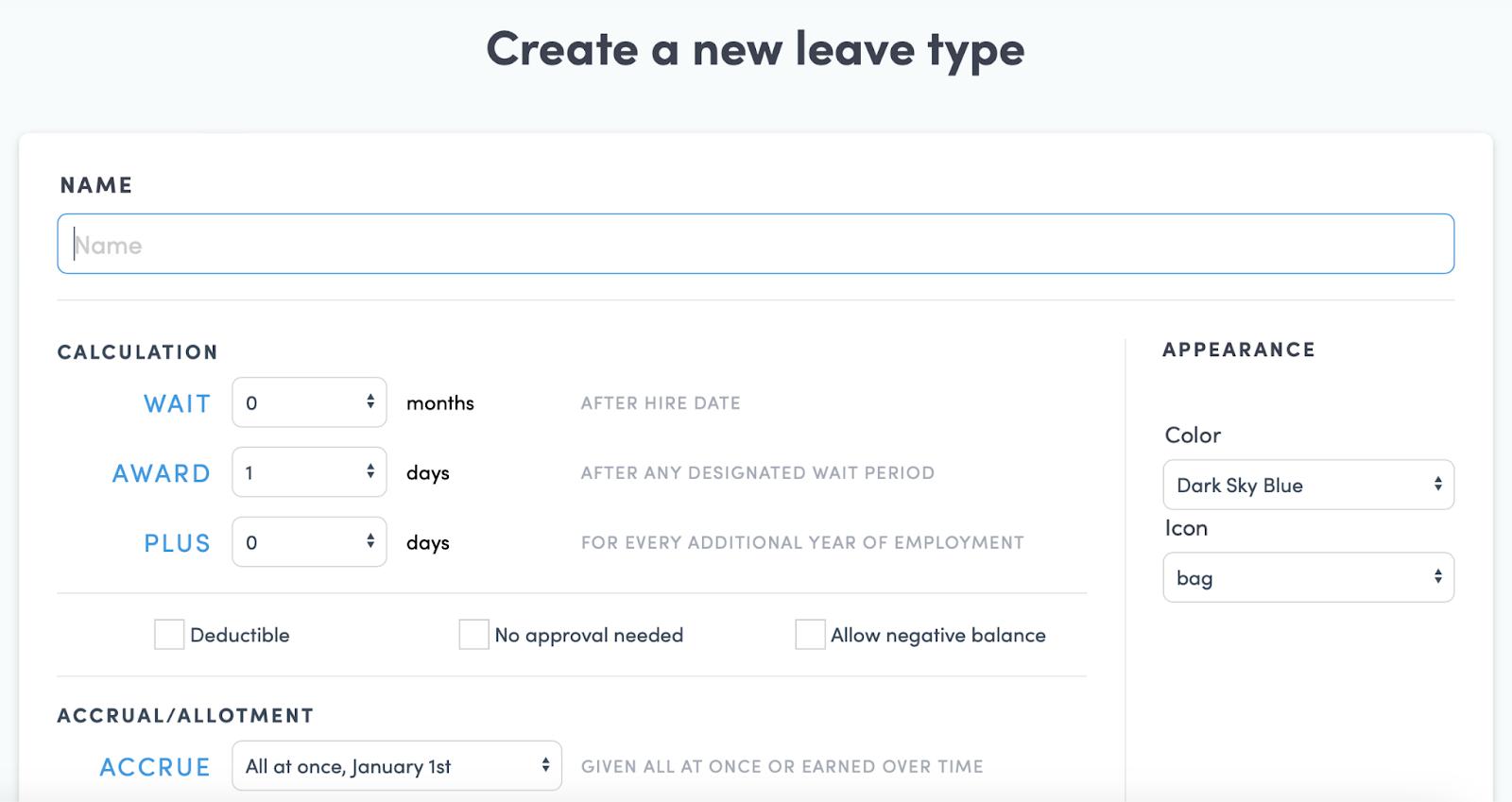Open the Dark Sky Blue color dropdown
The width and height of the screenshot is (1512, 802).
1308,486
